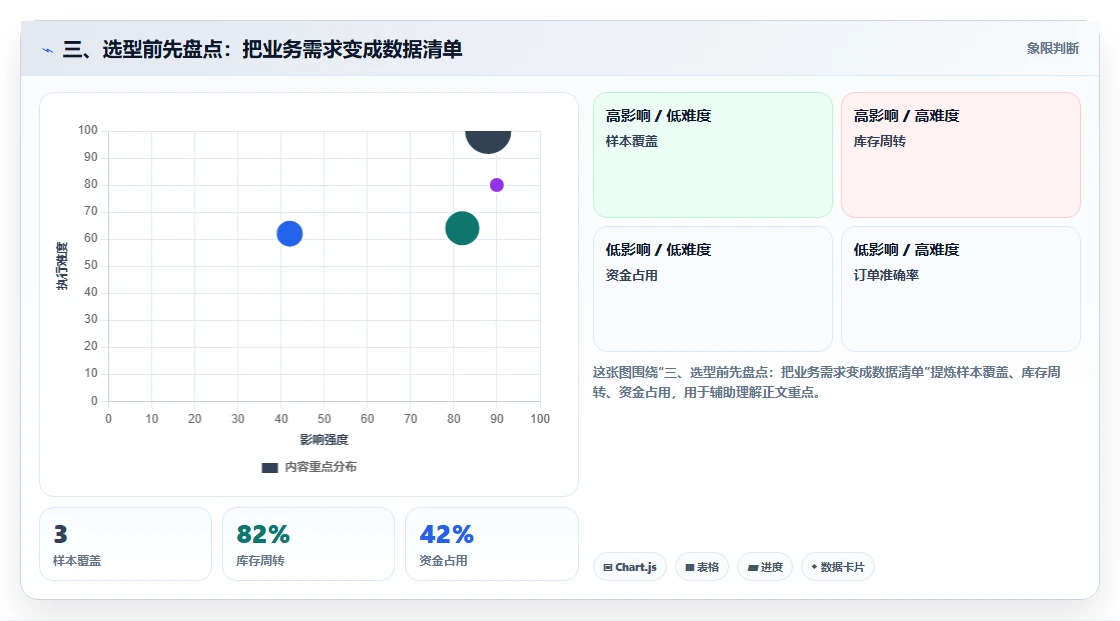Toggle the 内容重点分布 legend color box
The height and width of the screenshot is (621, 1120).
tap(269, 467)
